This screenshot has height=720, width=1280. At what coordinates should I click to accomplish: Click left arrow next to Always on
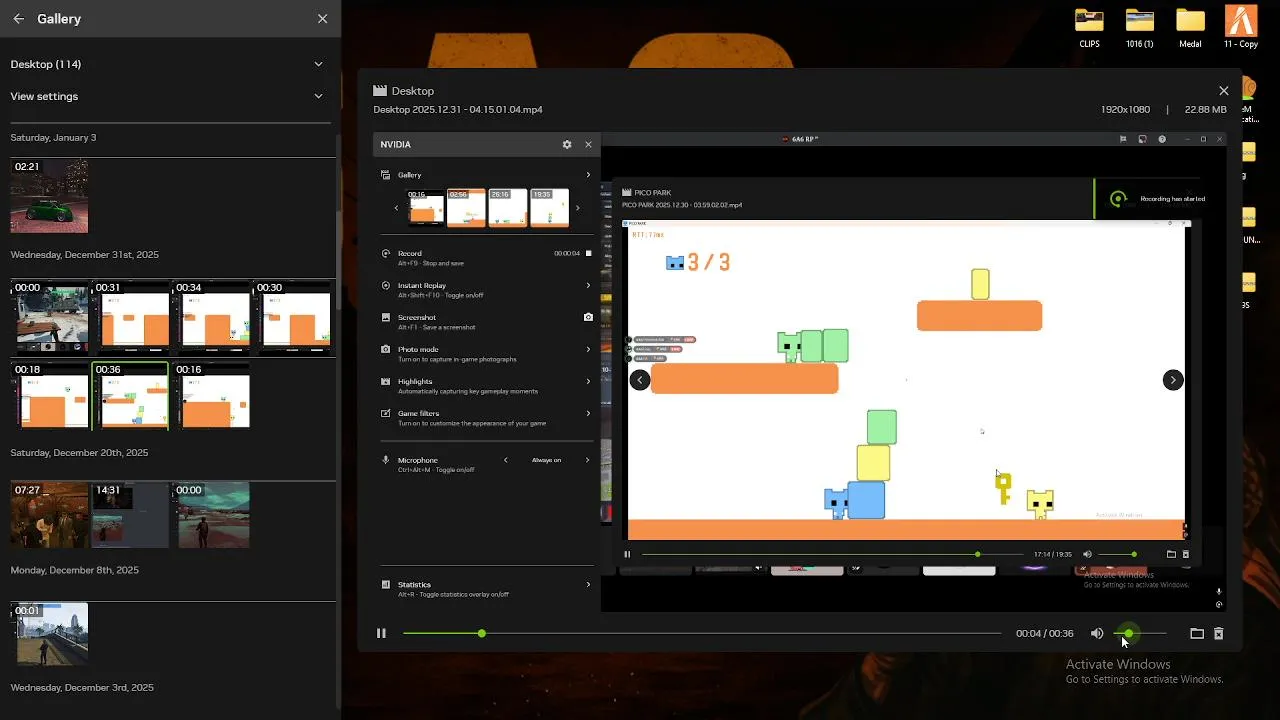click(x=506, y=460)
